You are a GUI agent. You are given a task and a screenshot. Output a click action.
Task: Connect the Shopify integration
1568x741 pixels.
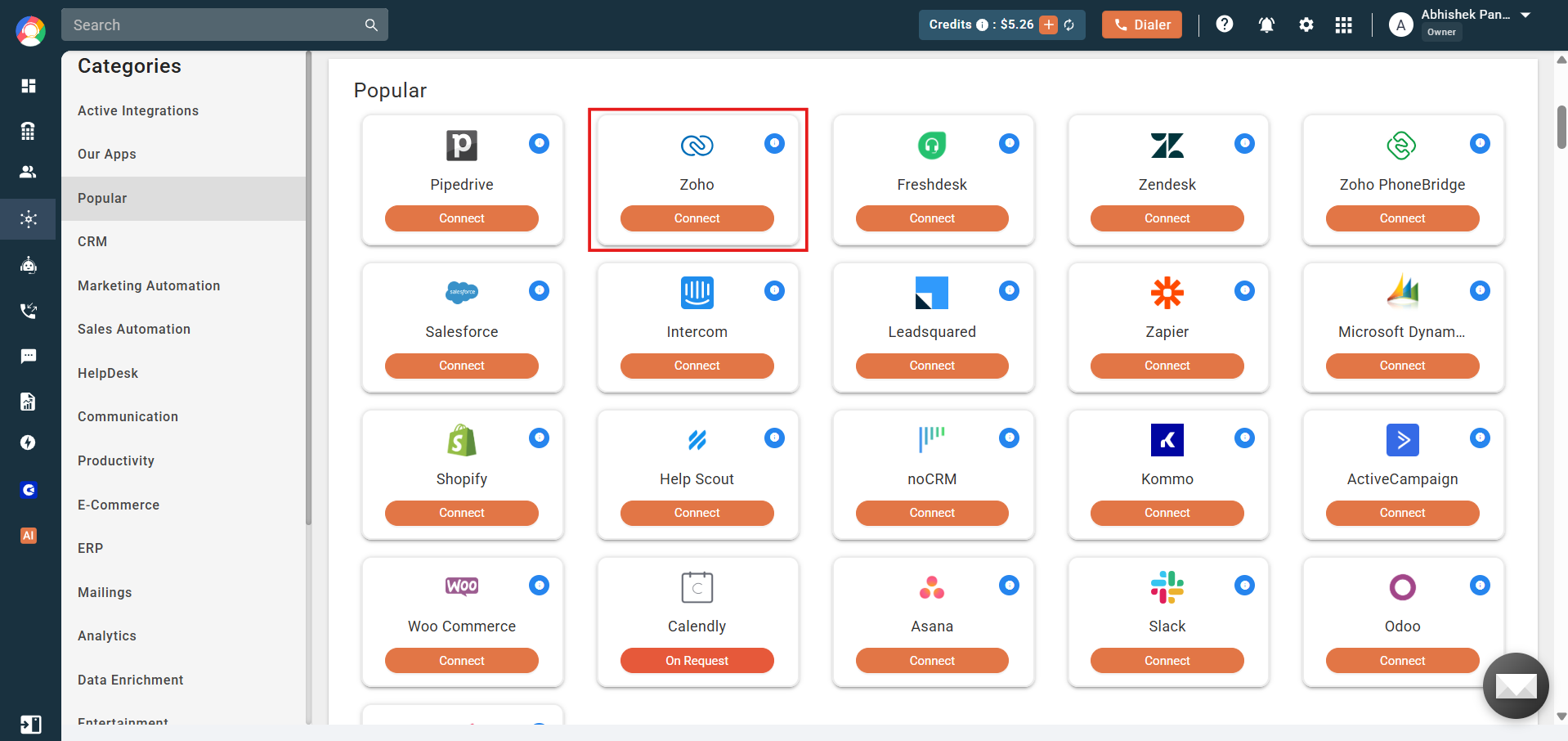coord(462,513)
